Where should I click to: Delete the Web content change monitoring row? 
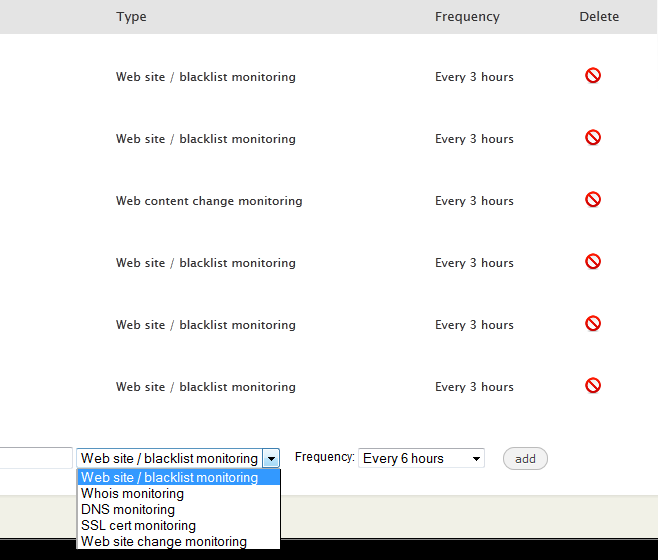pos(593,200)
